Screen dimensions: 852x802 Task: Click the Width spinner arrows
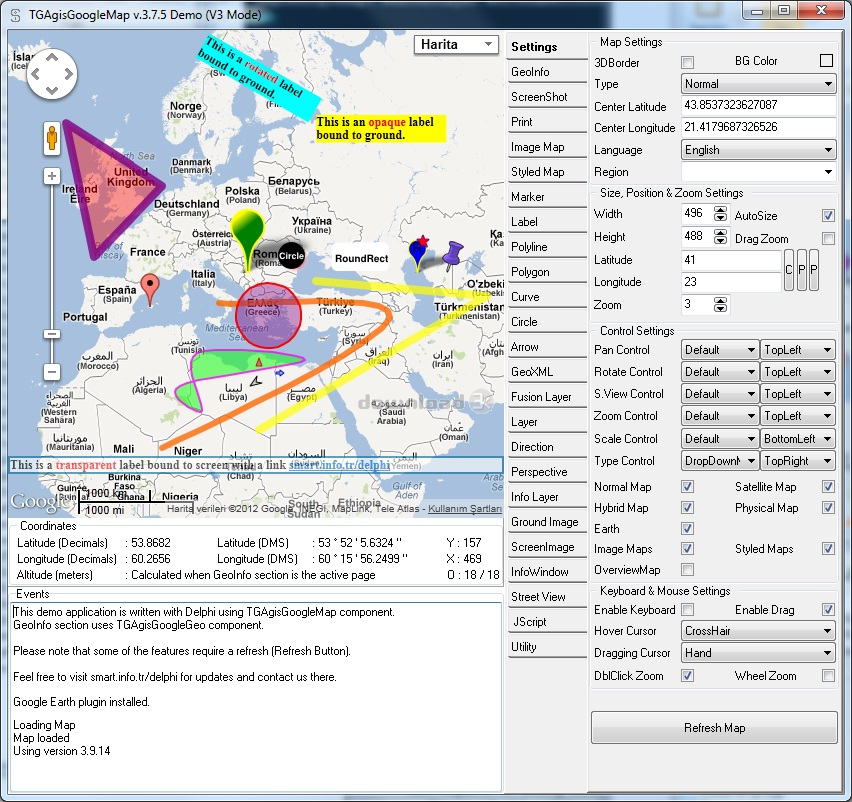point(720,214)
